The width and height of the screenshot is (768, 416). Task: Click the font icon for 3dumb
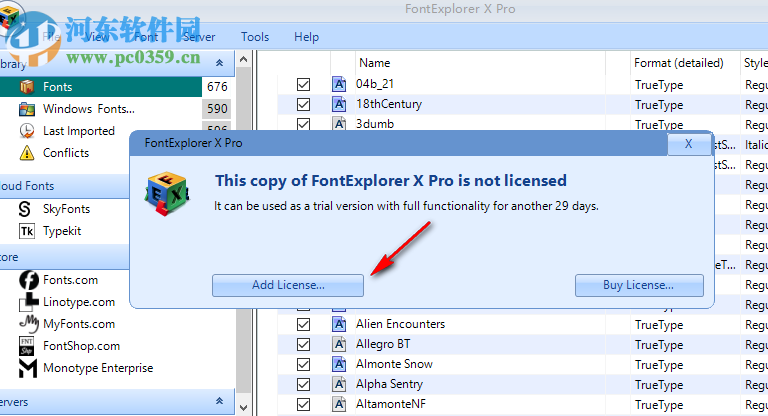339,123
